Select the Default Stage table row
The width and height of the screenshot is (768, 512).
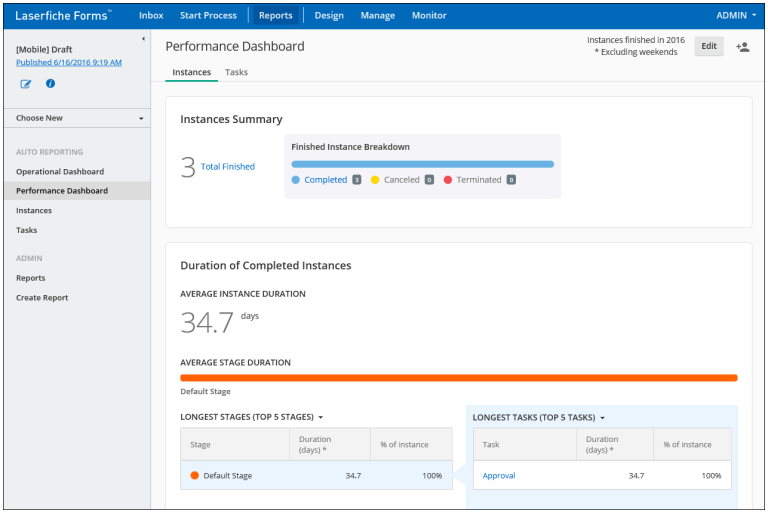pyautogui.click(x=316, y=475)
